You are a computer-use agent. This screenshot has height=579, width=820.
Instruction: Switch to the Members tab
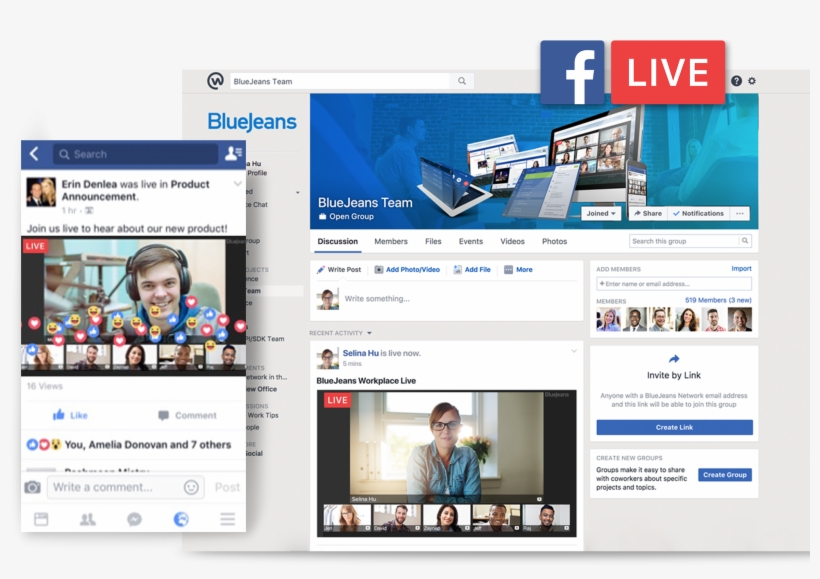[x=390, y=241]
